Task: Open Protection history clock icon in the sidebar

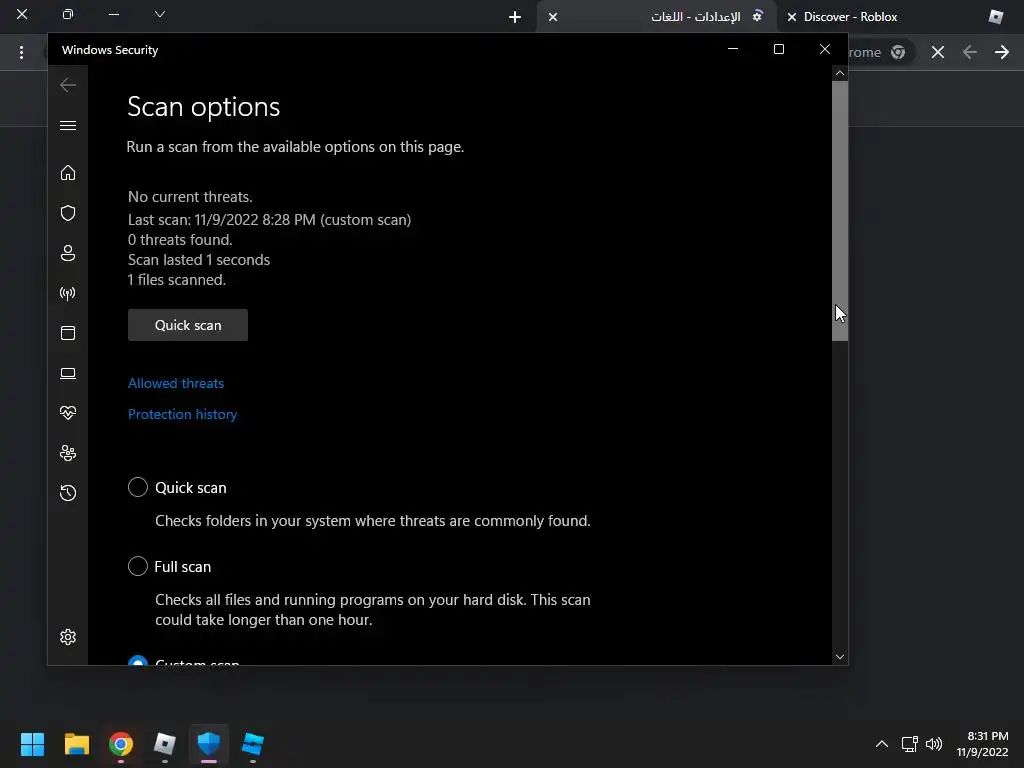Action: coord(68,493)
